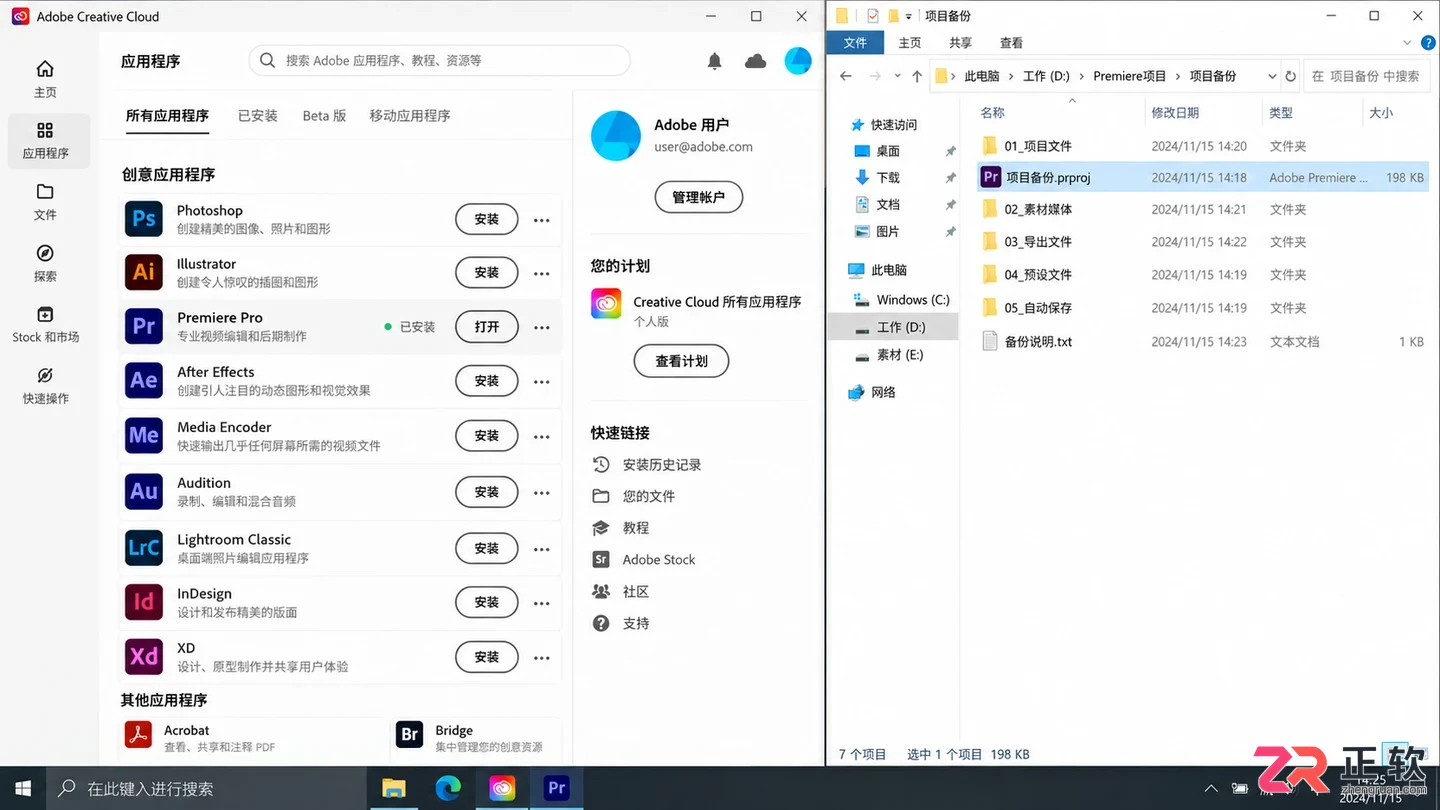Switch to the Mobile apps tab
Screen dimensions: 1440x810
pyautogui.click(x=409, y=116)
